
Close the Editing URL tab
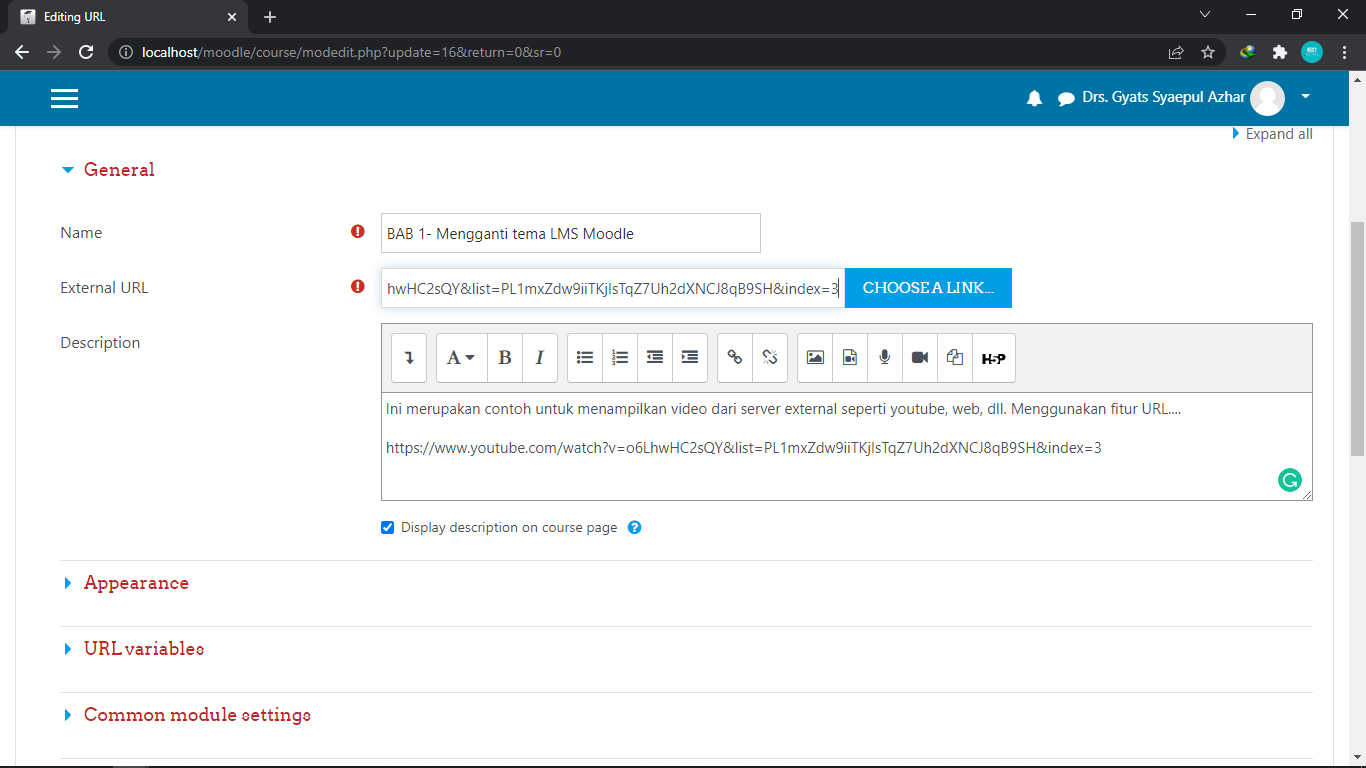point(231,17)
